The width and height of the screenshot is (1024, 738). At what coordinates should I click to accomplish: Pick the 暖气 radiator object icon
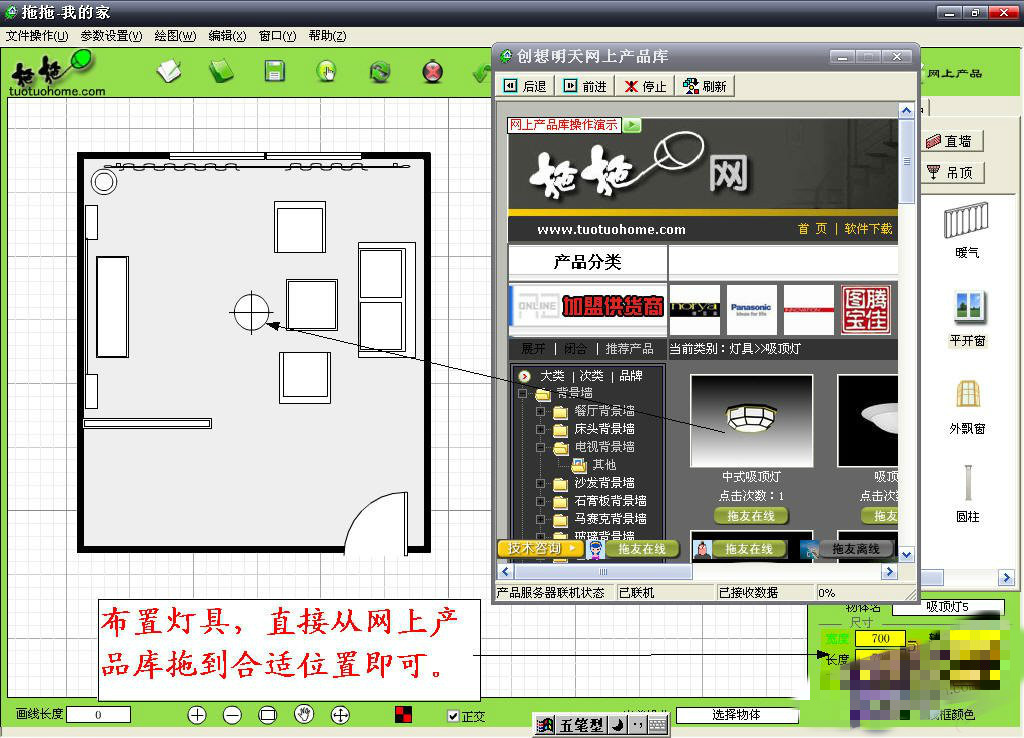point(966,220)
